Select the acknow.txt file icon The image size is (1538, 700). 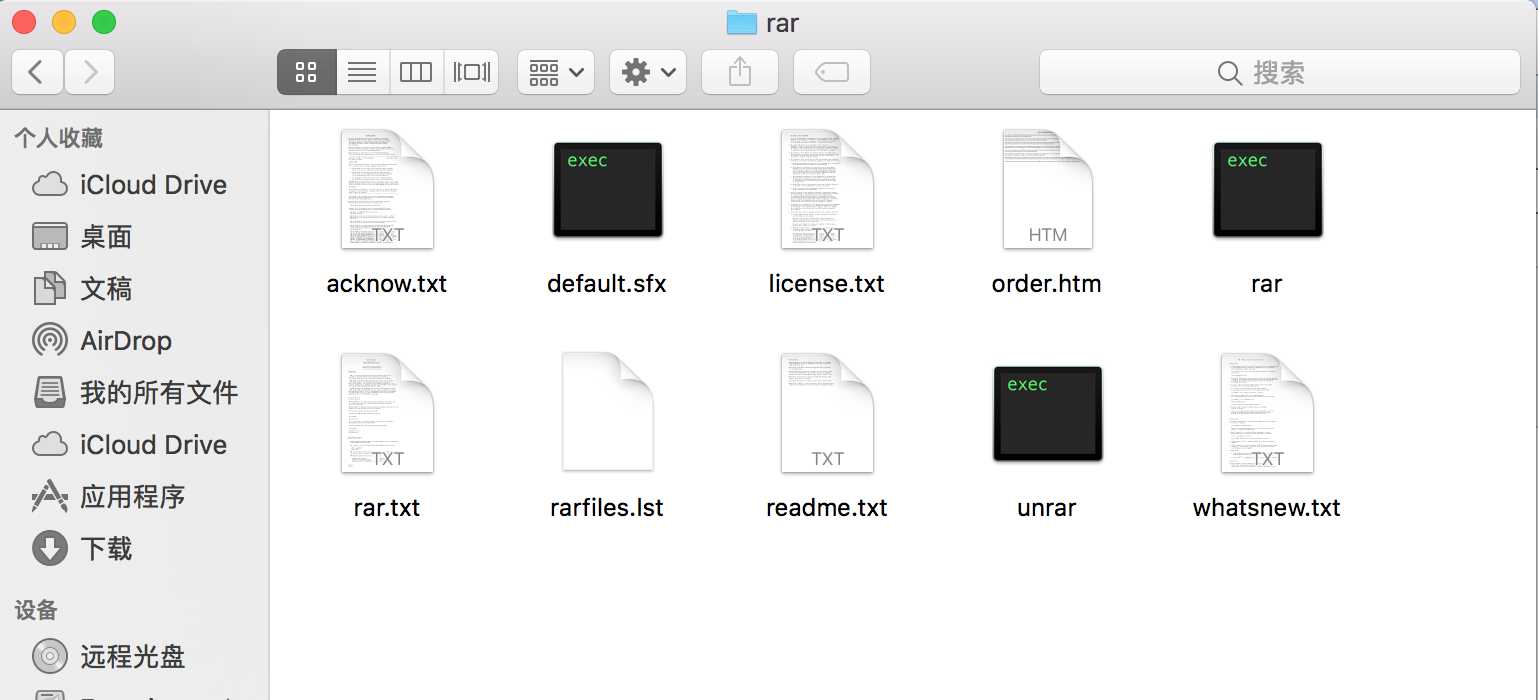click(387, 189)
